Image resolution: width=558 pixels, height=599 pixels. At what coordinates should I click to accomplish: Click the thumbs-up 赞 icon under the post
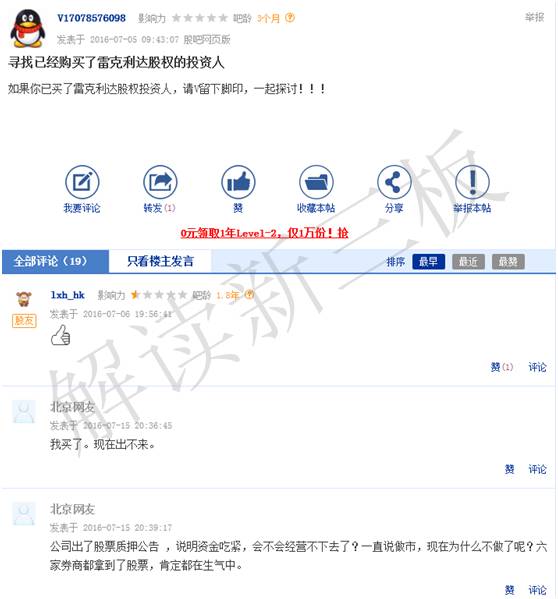[x=238, y=182]
